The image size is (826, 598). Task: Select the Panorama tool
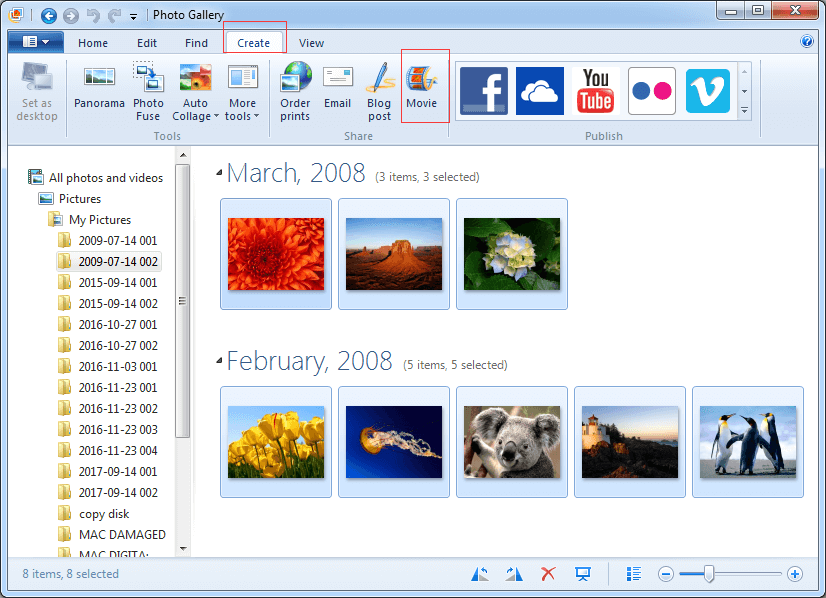(99, 90)
